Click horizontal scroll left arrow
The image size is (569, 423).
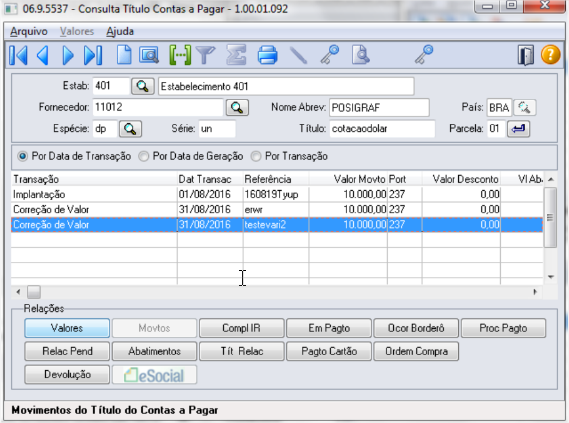(19, 292)
